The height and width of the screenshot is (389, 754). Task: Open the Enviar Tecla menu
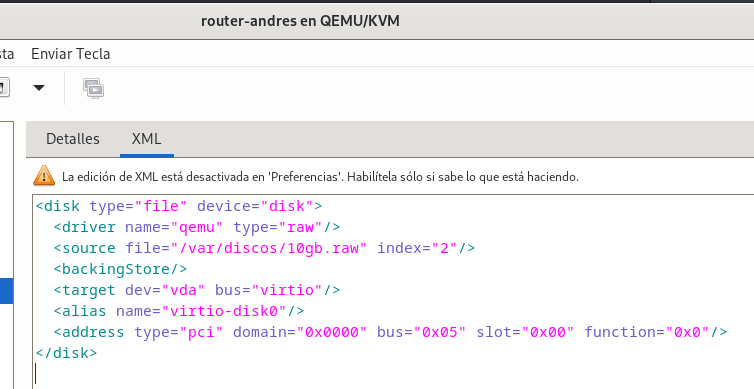coord(71,53)
